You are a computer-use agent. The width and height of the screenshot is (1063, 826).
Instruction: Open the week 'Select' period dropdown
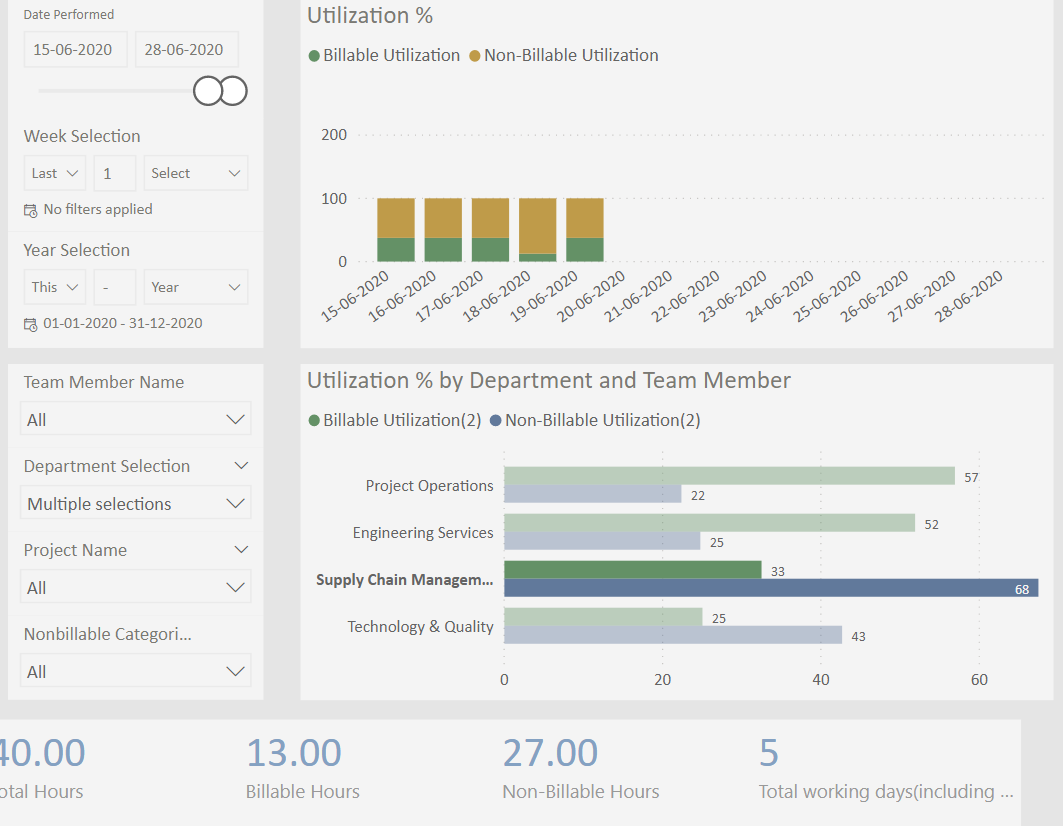pyautogui.click(x=196, y=173)
